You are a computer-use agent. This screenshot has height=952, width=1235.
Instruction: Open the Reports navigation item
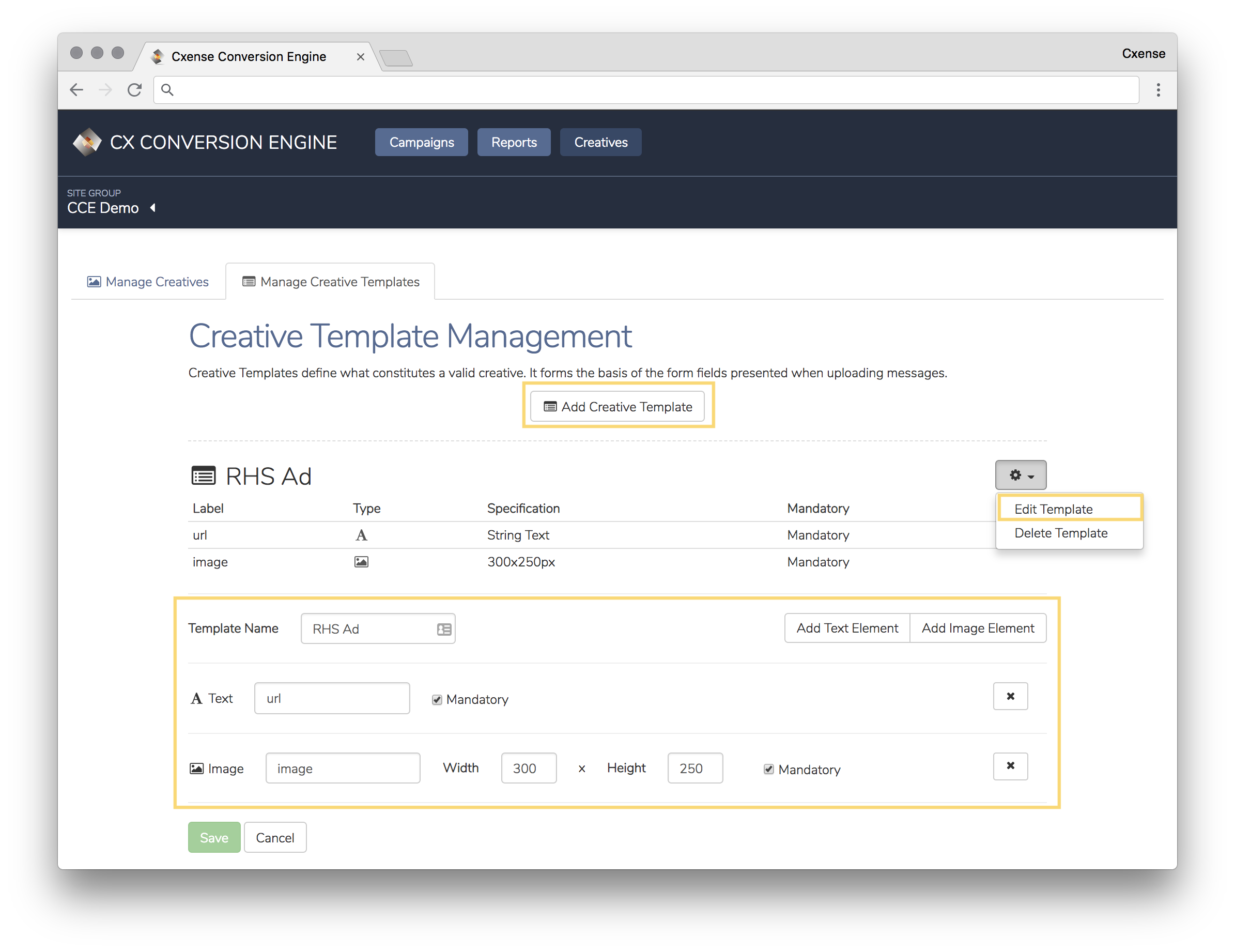pos(514,142)
